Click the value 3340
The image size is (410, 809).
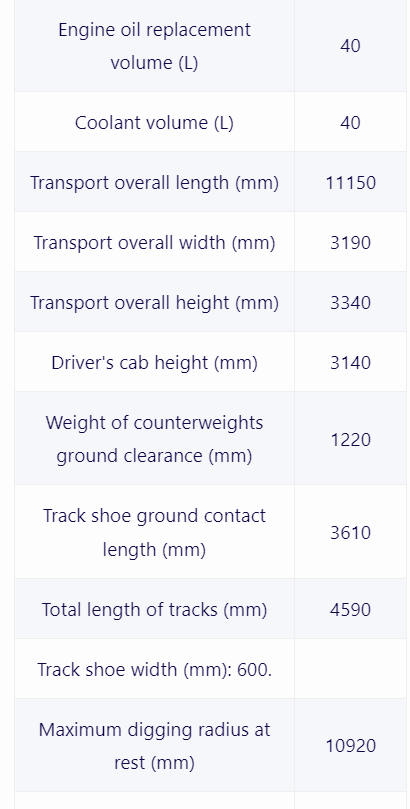click(x=351, y=302)
